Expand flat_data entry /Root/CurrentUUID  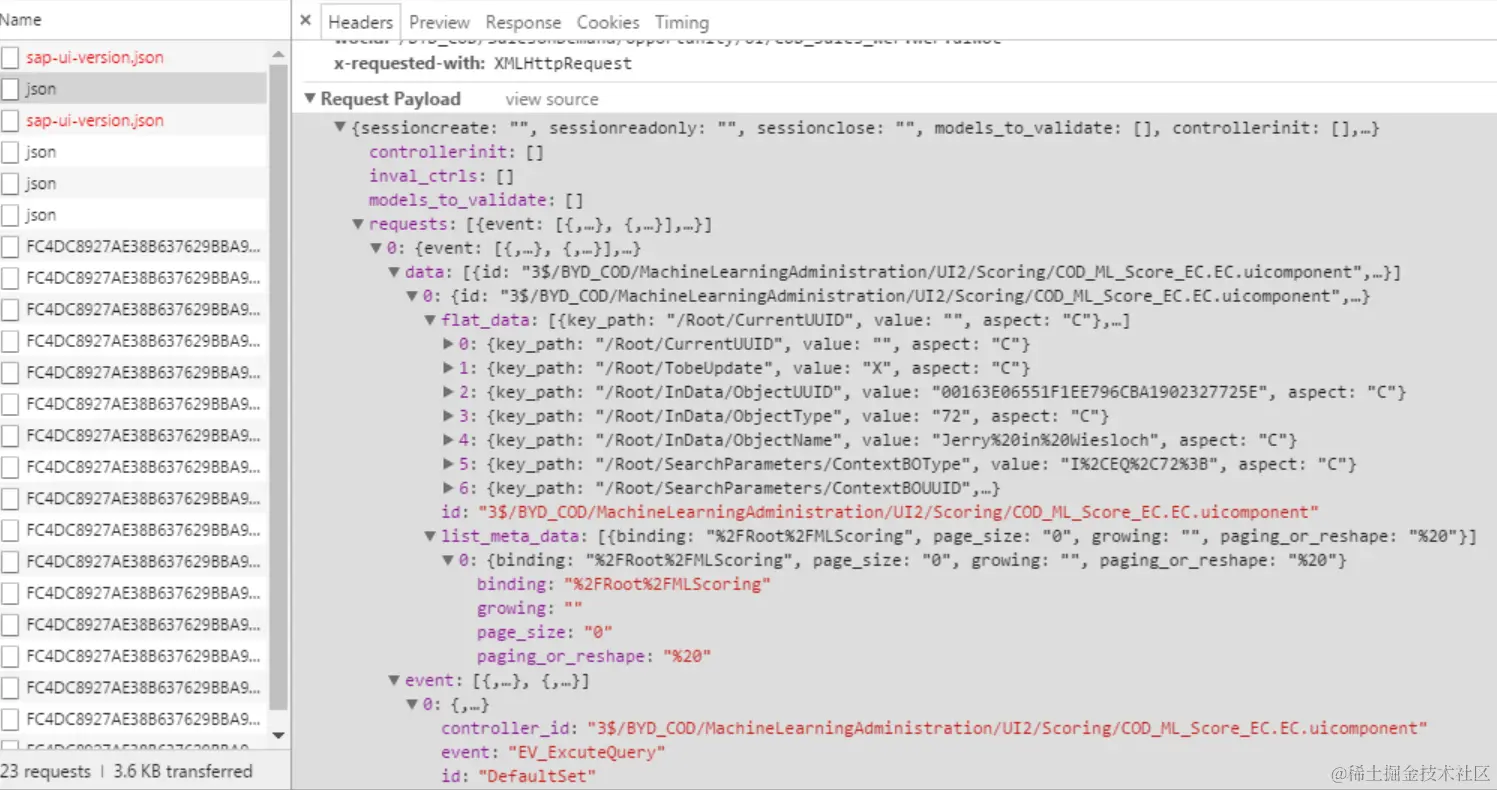point(449,344)
